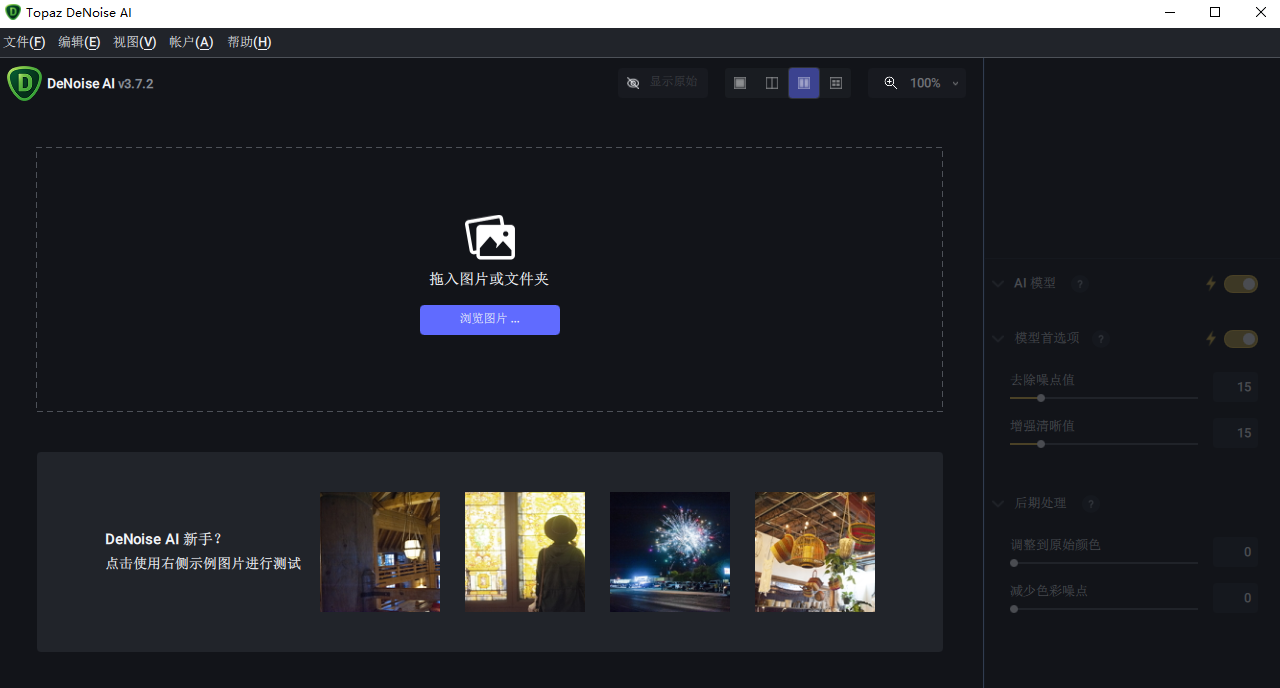Switch to comparison grid view
Screen dimensions: 1280x688
click(x=836, y=83)
